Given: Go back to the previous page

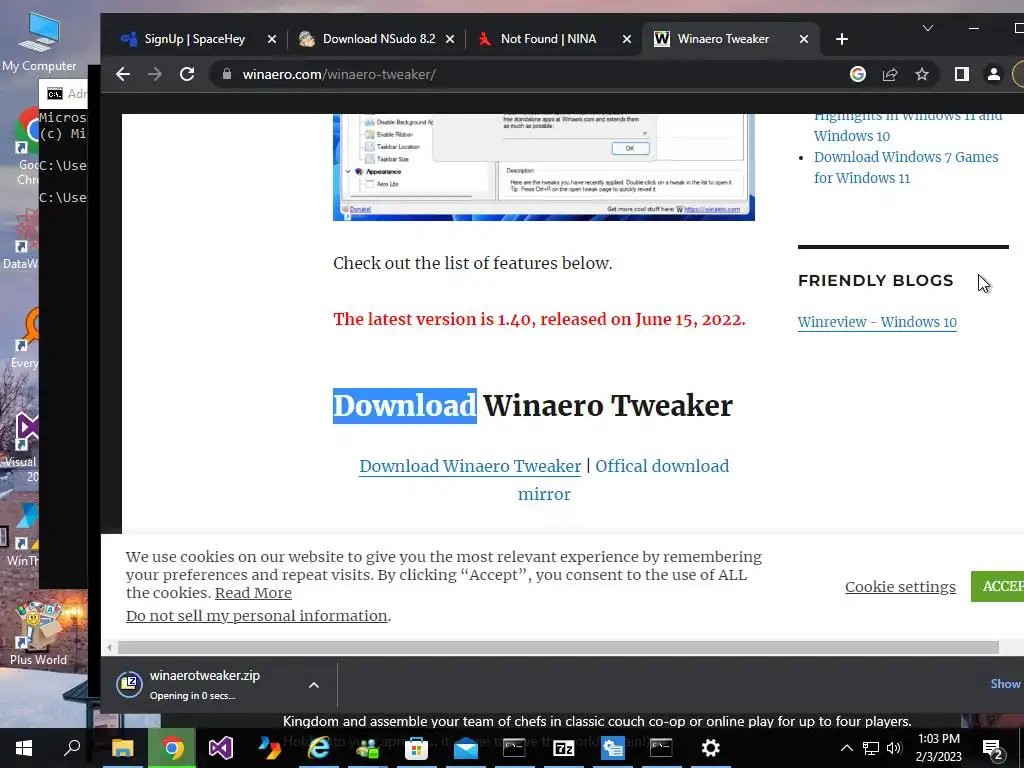Looking at the screenshot, I should pos(123,74).
